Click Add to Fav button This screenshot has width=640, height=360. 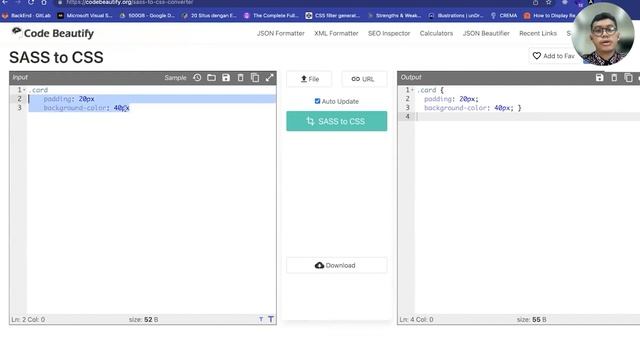coord(553,56)
